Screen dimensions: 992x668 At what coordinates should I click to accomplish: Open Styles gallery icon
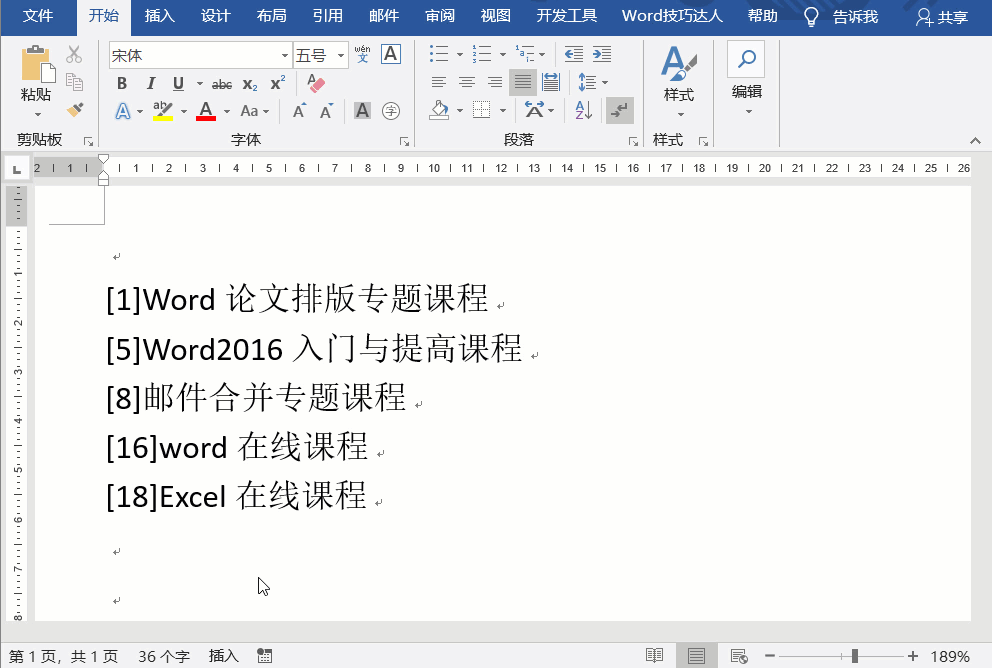(679, 63)
